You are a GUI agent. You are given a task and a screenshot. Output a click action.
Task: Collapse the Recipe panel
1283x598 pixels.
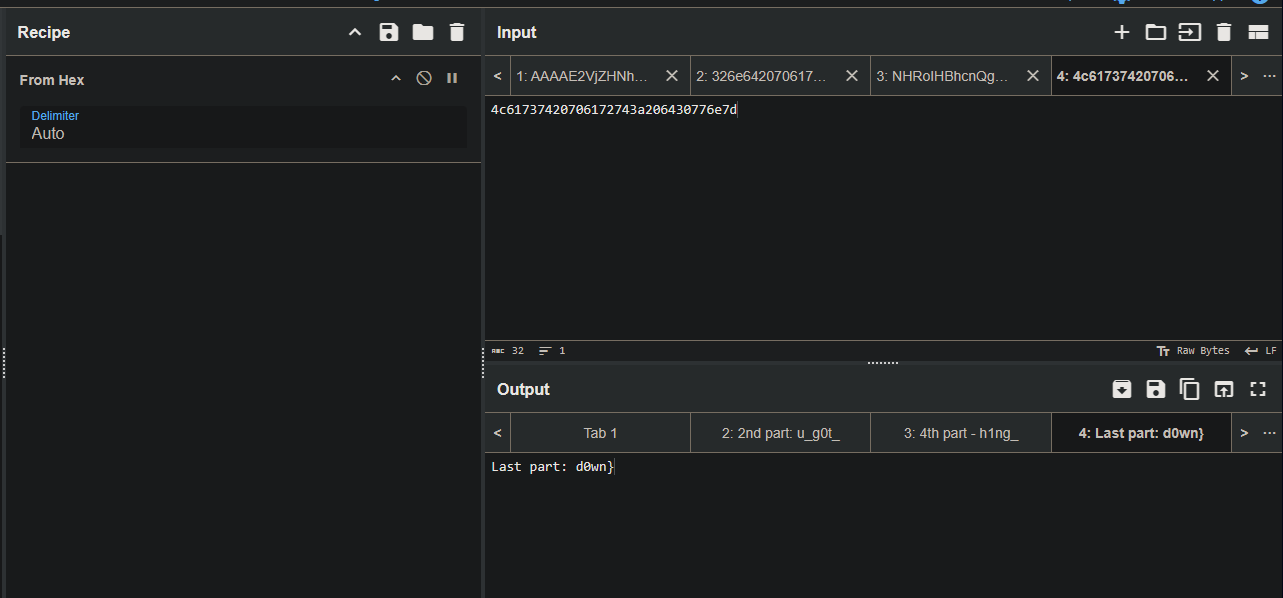[355, 33]
